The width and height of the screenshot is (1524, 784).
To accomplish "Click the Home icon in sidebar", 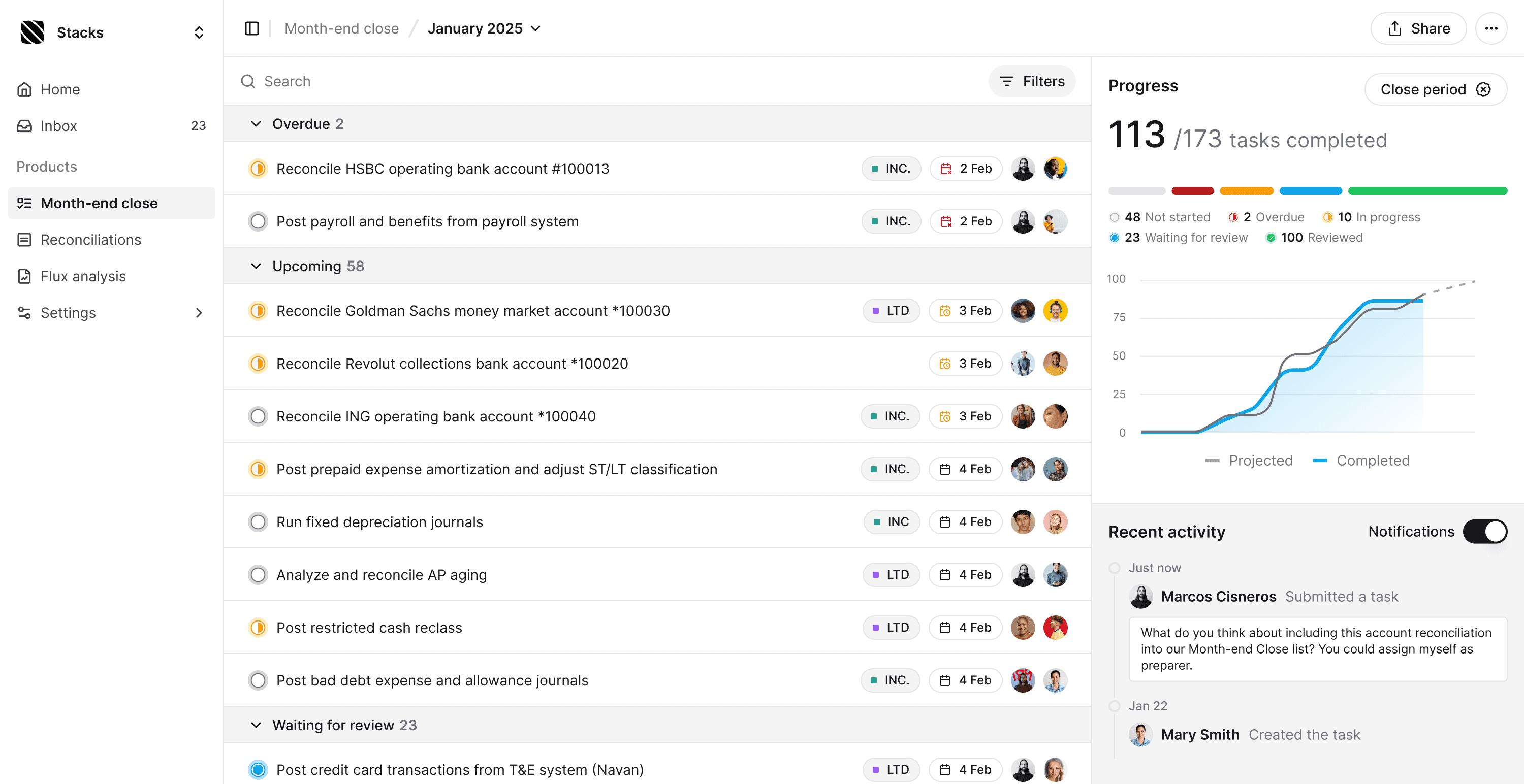I will pos(24,89).
